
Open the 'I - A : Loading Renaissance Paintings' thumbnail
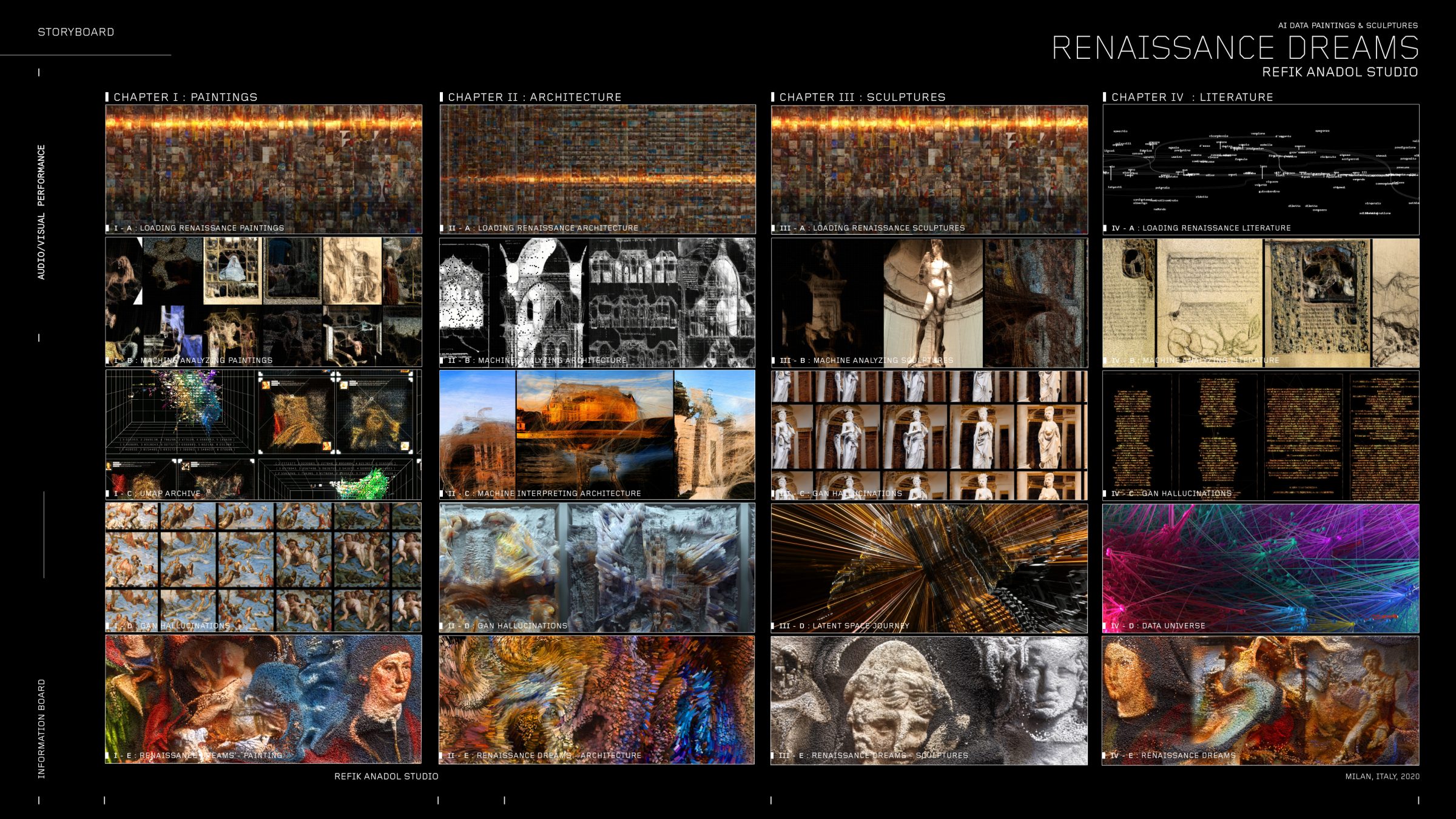click(264, 169)
